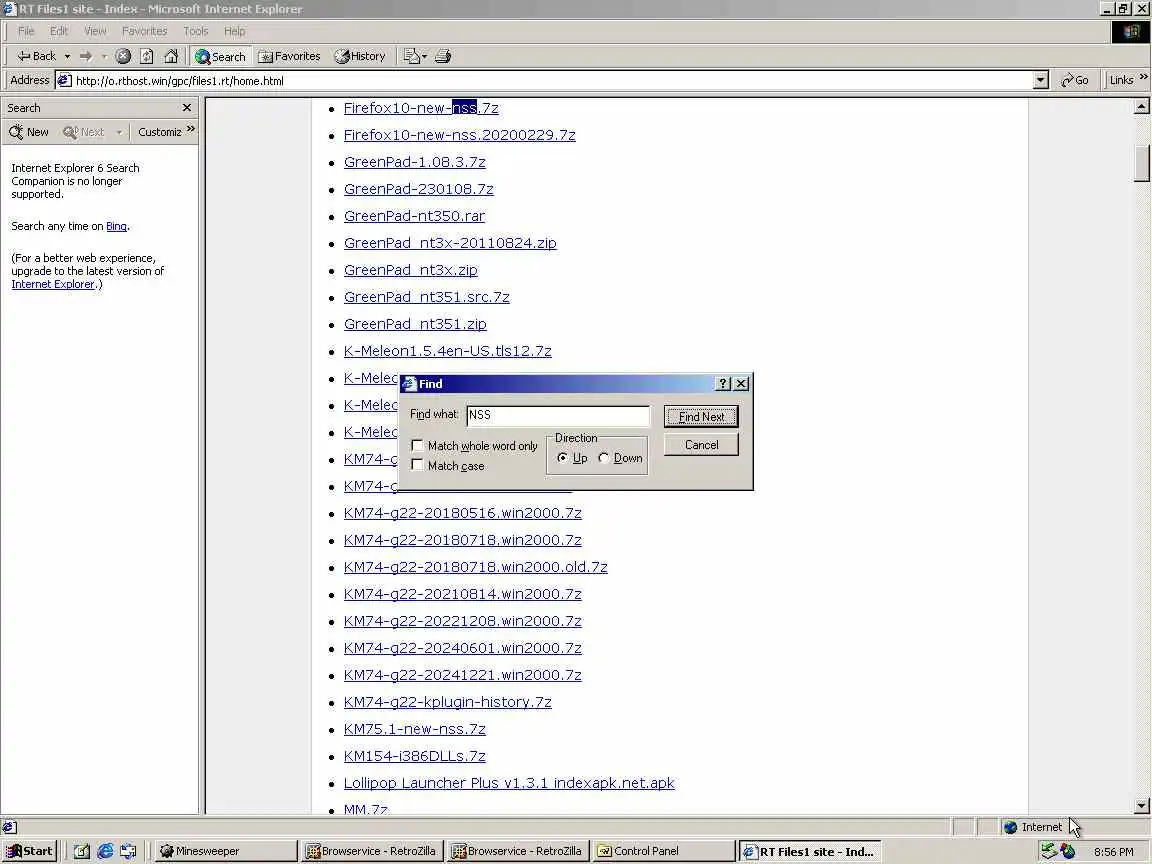Open the History toolbar button

point(360,56)
